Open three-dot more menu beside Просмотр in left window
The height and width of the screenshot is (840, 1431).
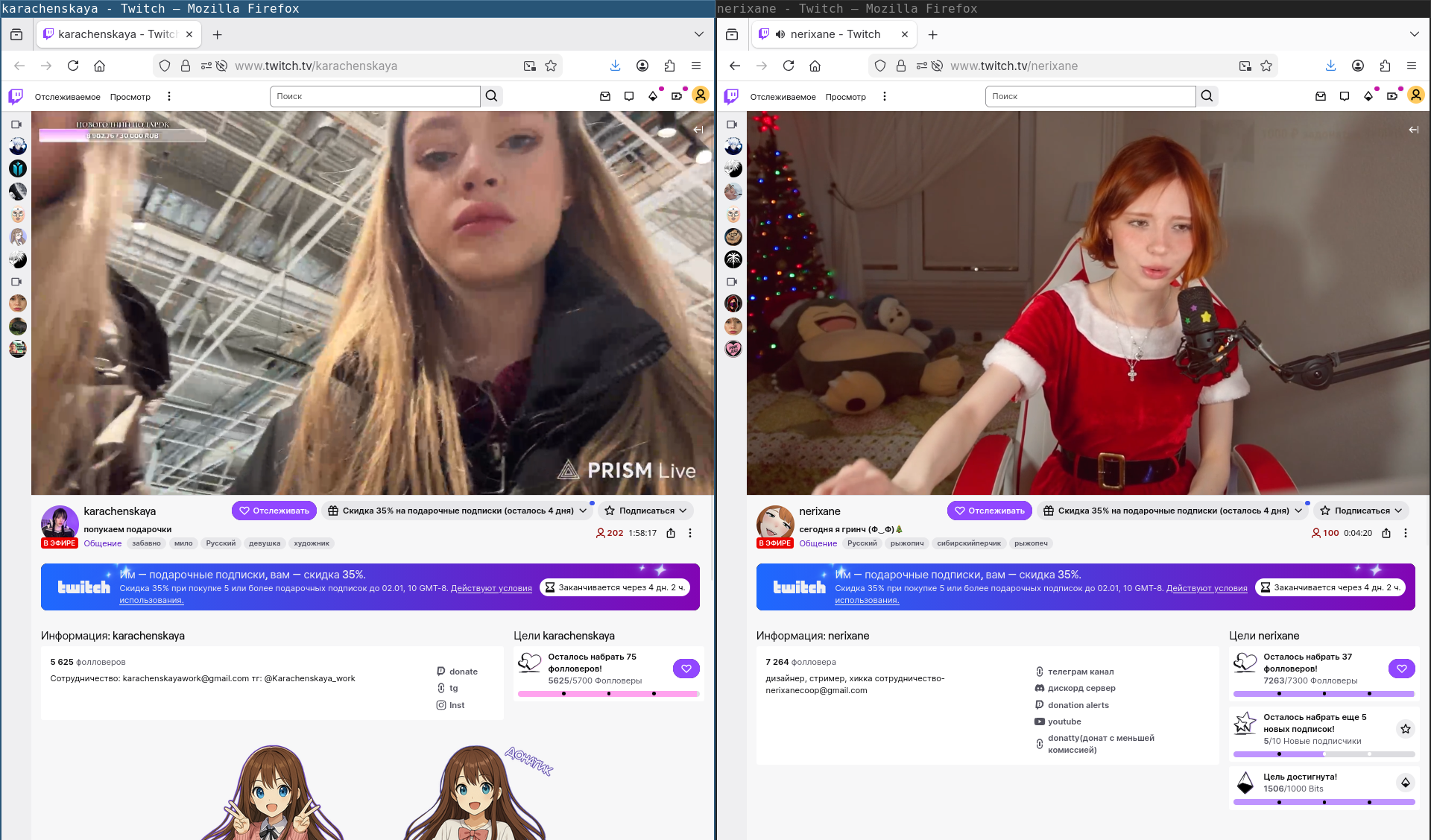point(169,96)
